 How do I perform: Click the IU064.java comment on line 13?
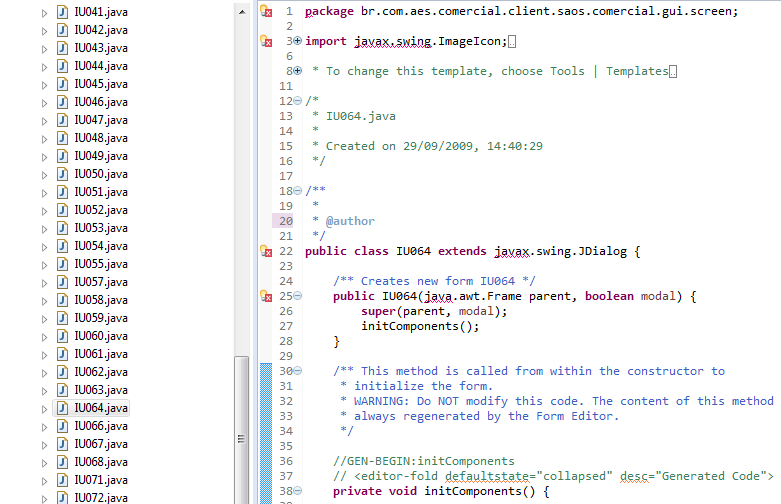tap(361, 116)
